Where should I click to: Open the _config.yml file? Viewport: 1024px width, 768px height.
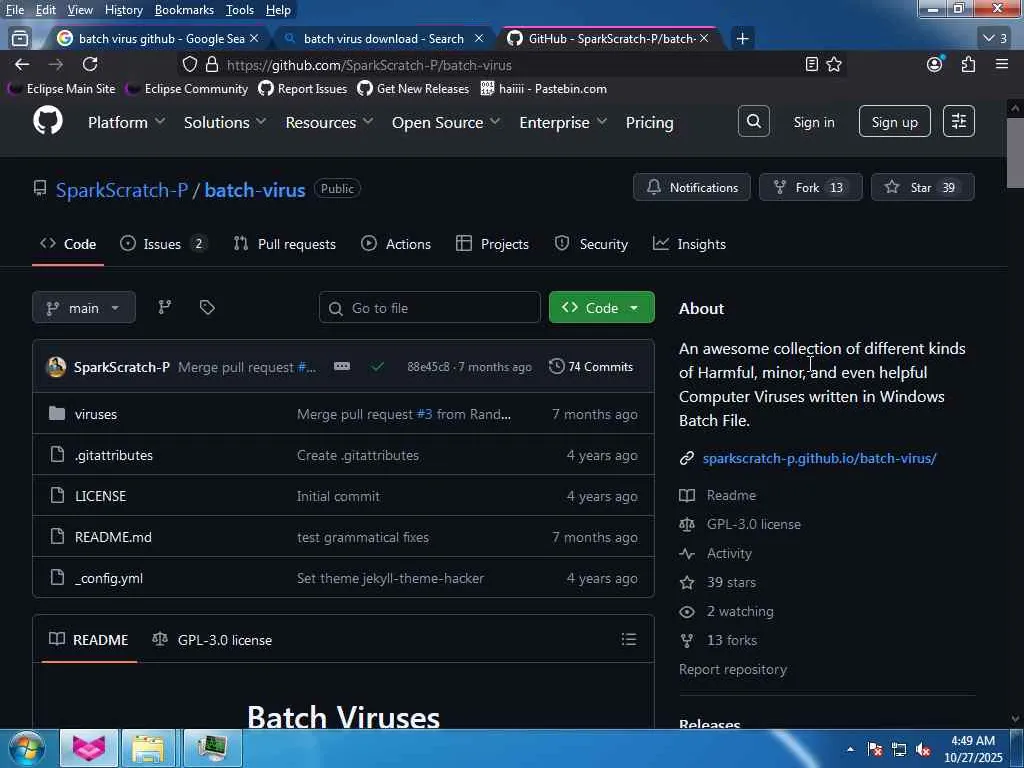click(x=108, y=578)
